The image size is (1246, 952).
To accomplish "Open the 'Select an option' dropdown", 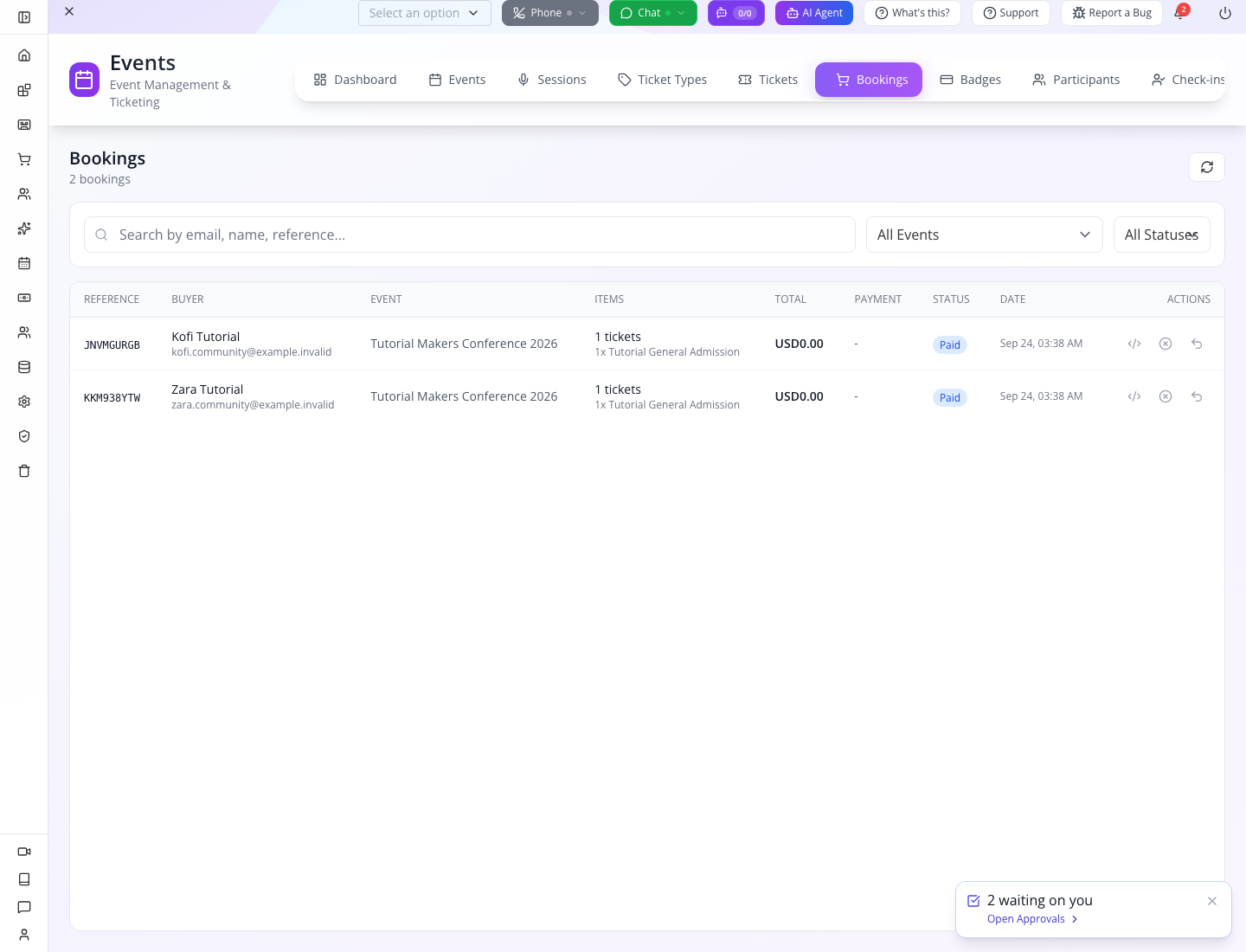I will click(x=424, y=13).
